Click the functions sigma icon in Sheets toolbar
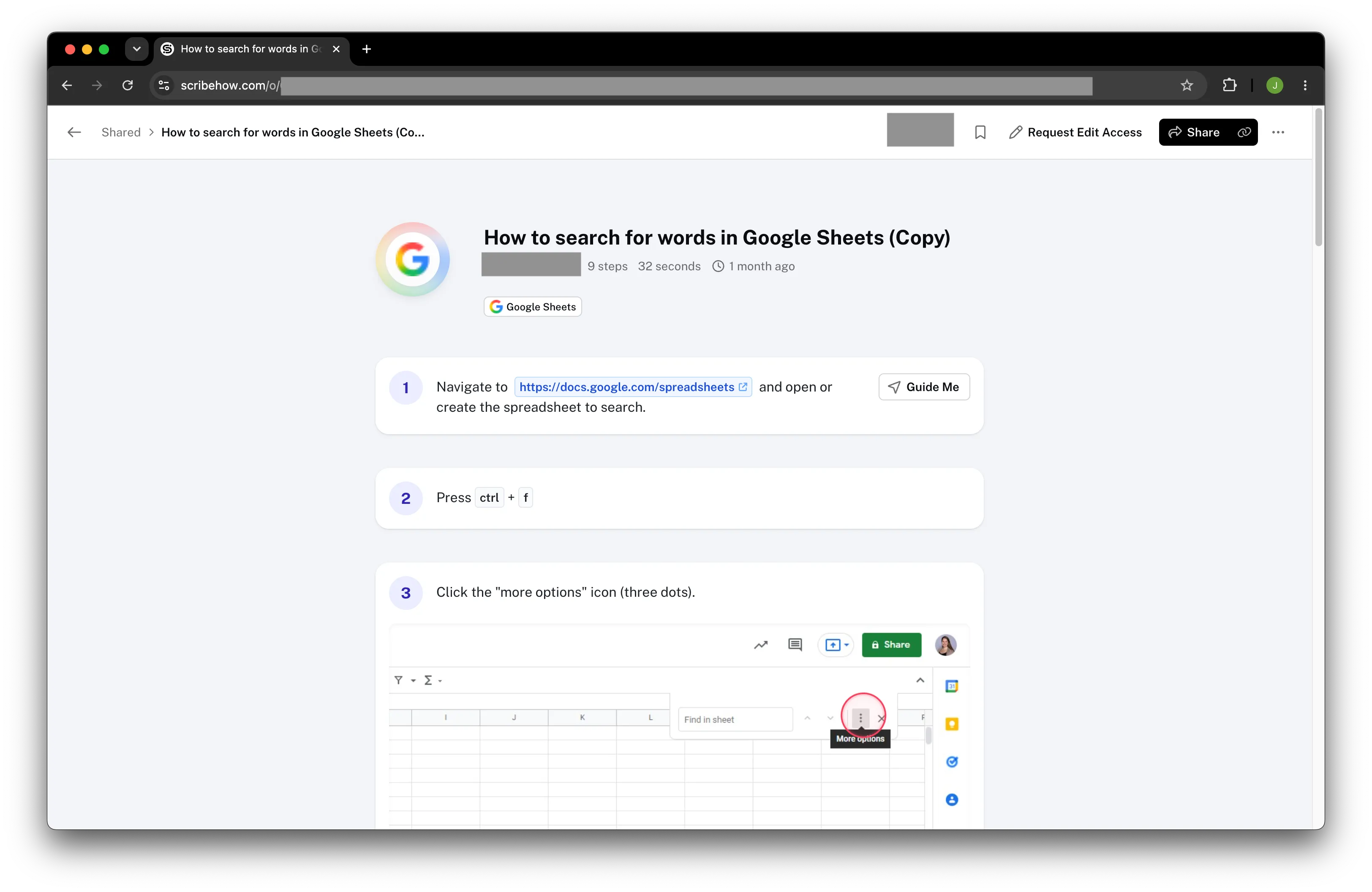This screenshot has width=1372, height=892. (x=428, y=680)
